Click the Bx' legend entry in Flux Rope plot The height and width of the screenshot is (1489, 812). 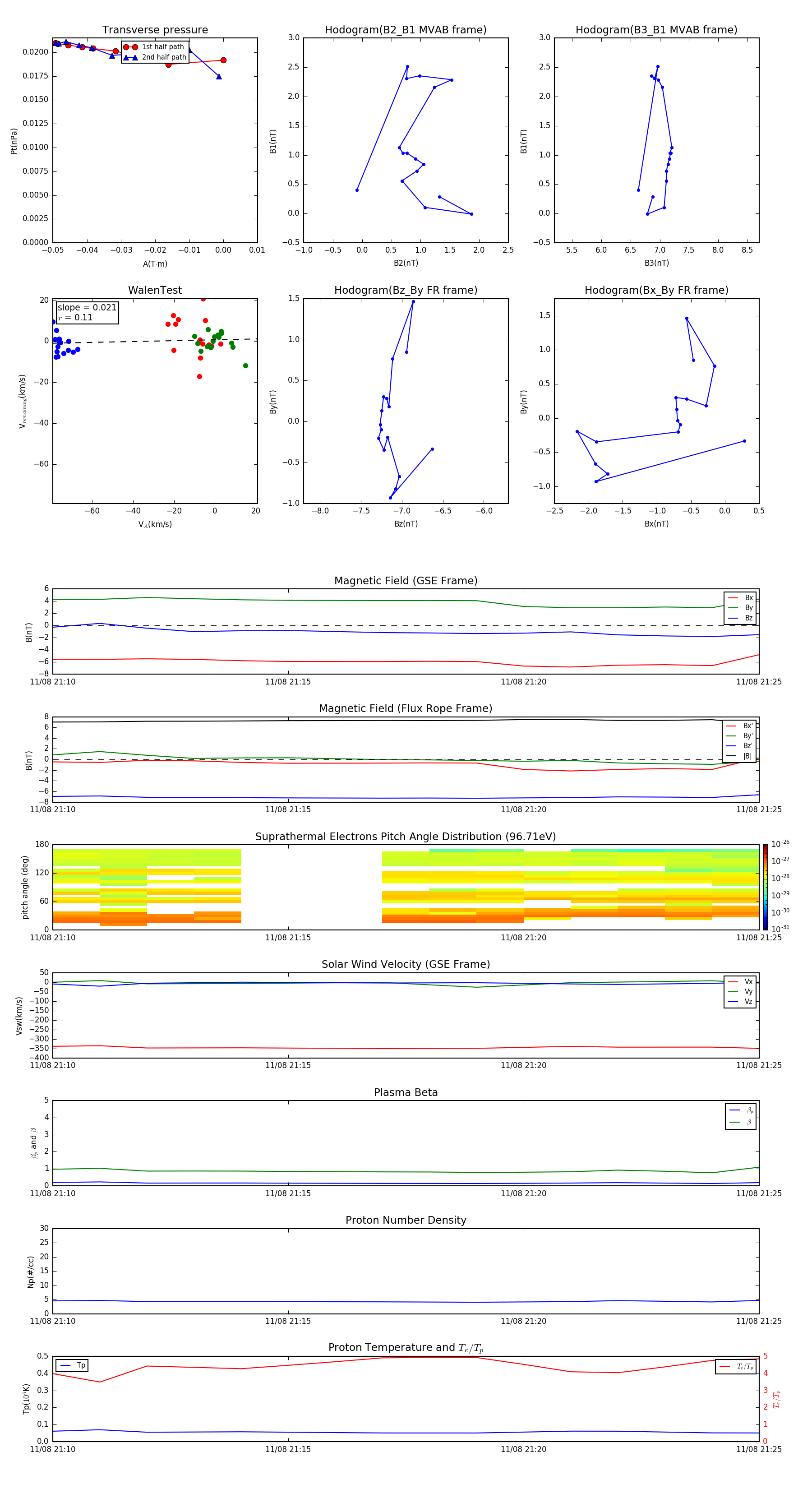pos(739,726)
